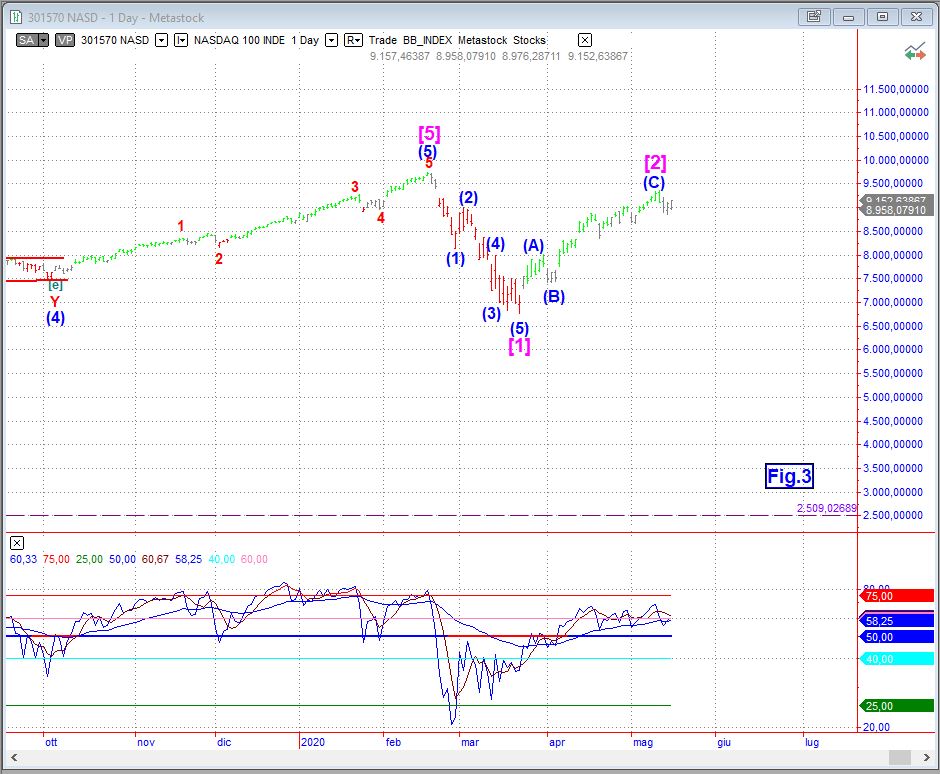Open the R dropdown in chart header
Viewport: 940px width, 774px height.
point(353,40)
